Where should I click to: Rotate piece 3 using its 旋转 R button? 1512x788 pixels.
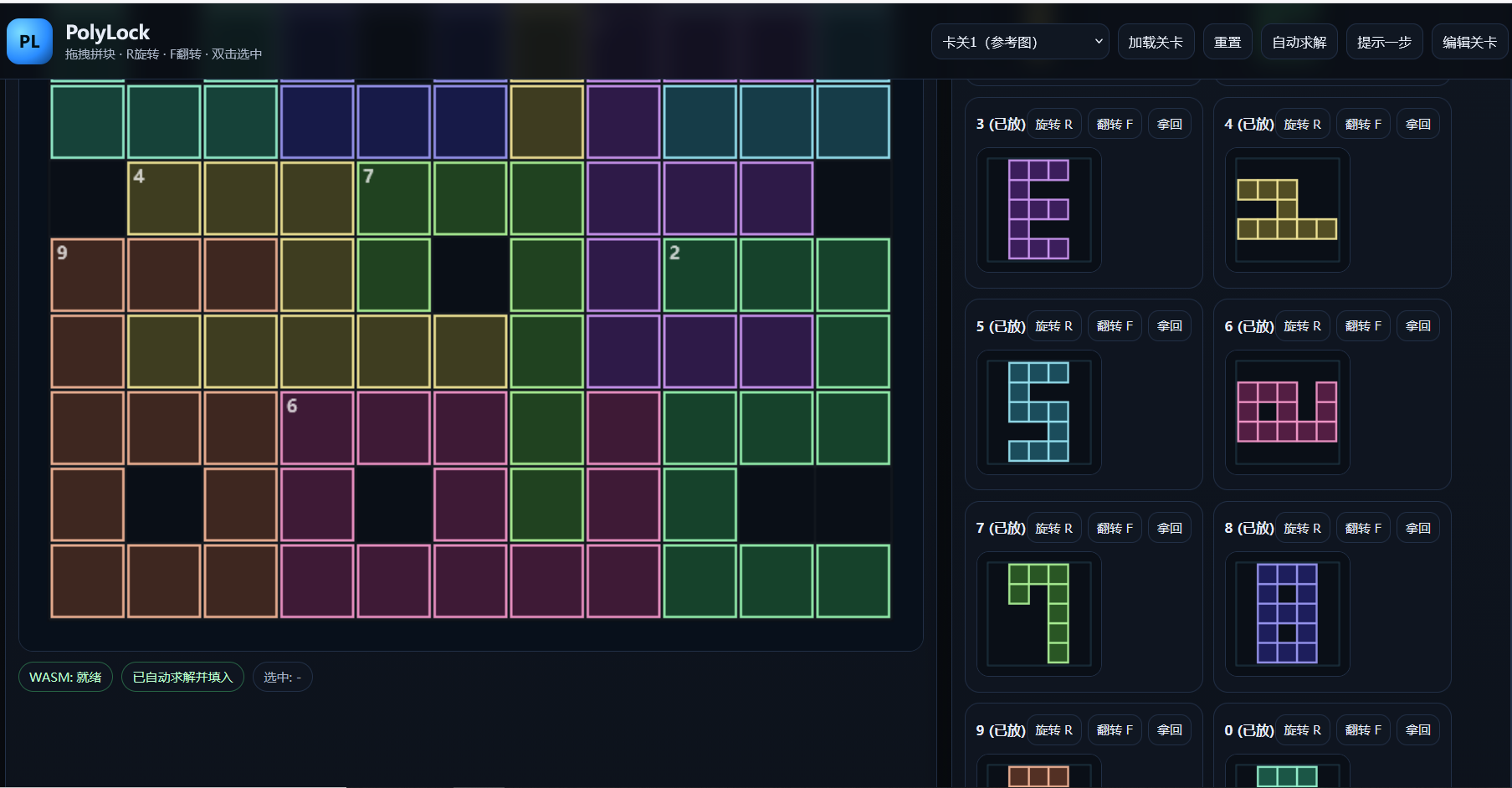(1053, 123)
